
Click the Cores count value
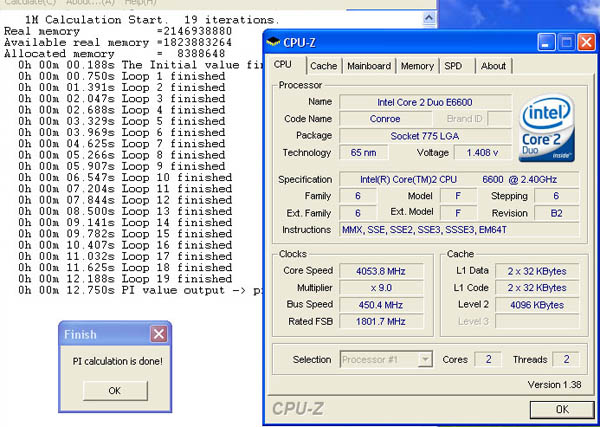pyautogui.click(x=488, y=359)
